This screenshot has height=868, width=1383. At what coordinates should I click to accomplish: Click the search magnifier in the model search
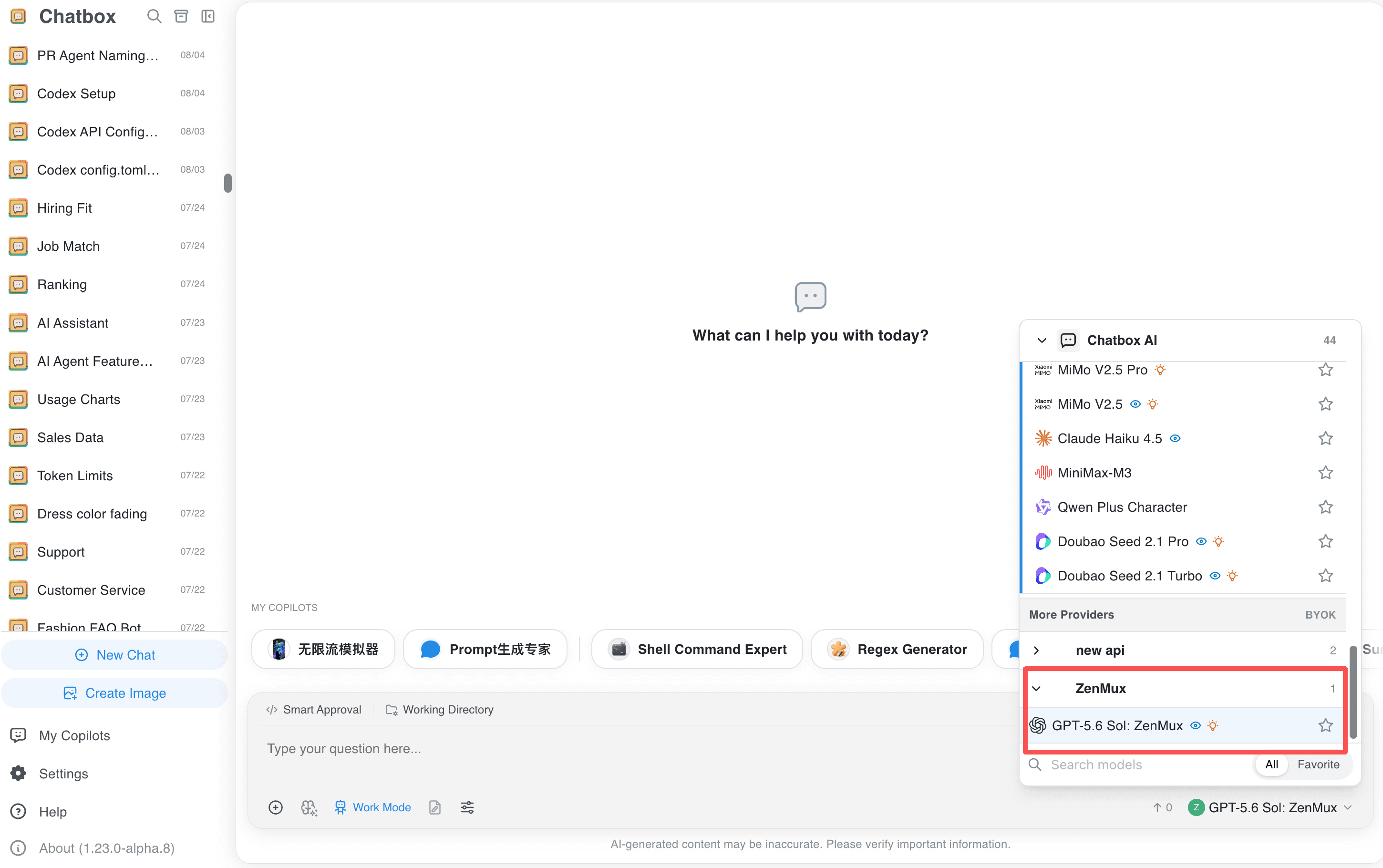click(1035, 764)
